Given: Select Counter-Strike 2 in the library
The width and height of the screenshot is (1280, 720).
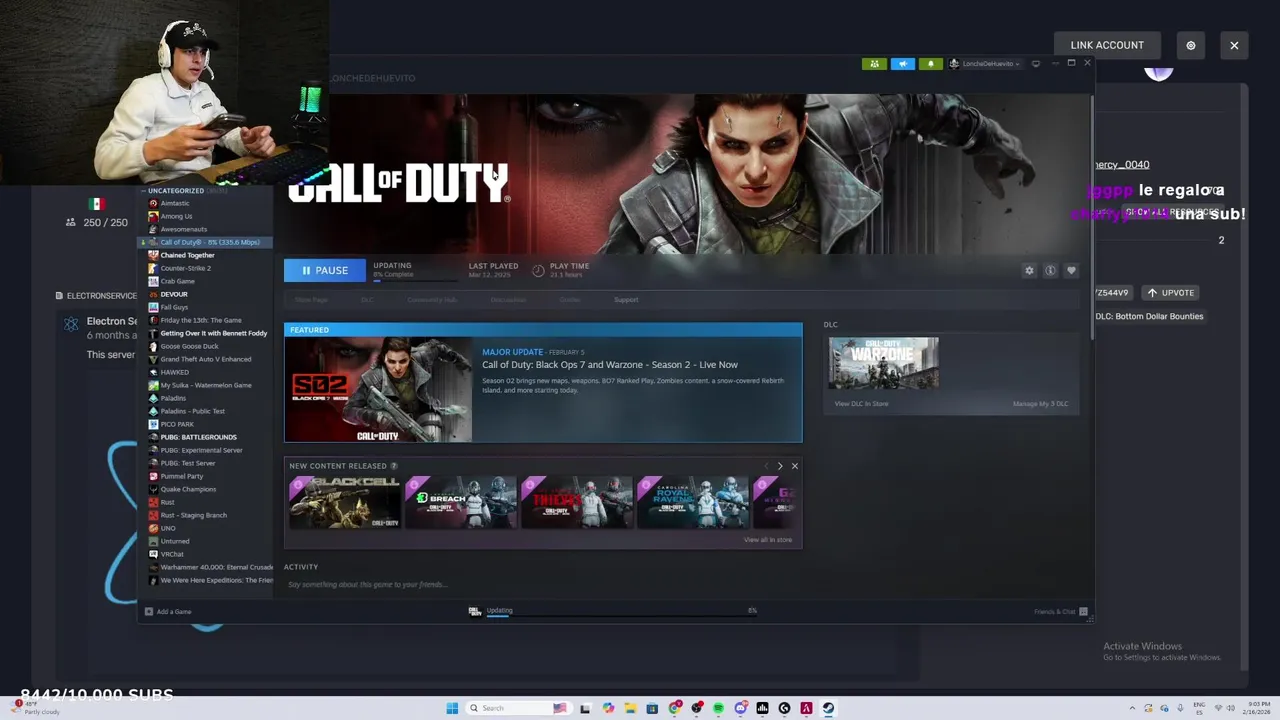Looking at the screenshot, I should (x=185, y=268).
